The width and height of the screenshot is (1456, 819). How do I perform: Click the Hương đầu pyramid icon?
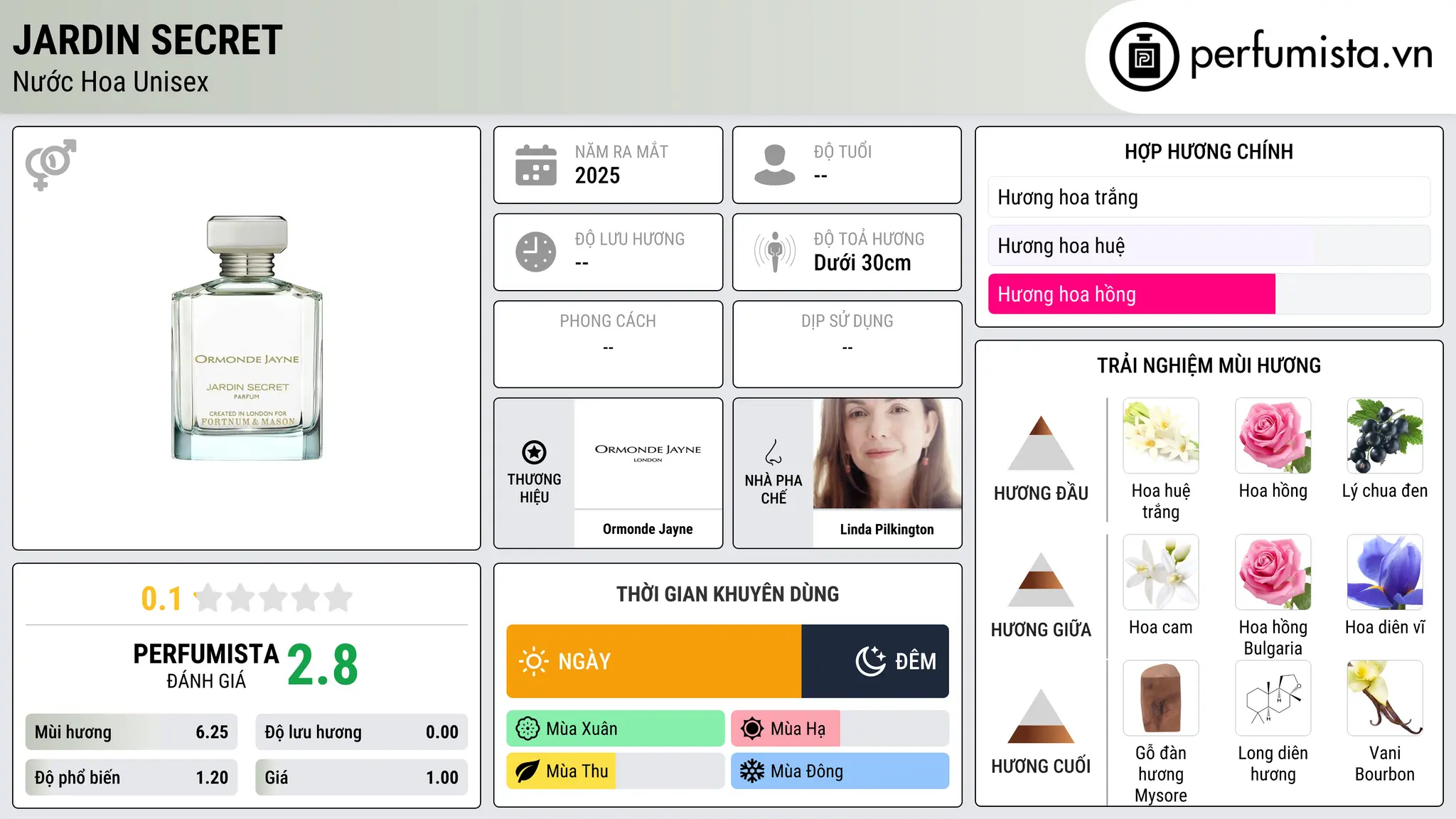click(1042, 443)
